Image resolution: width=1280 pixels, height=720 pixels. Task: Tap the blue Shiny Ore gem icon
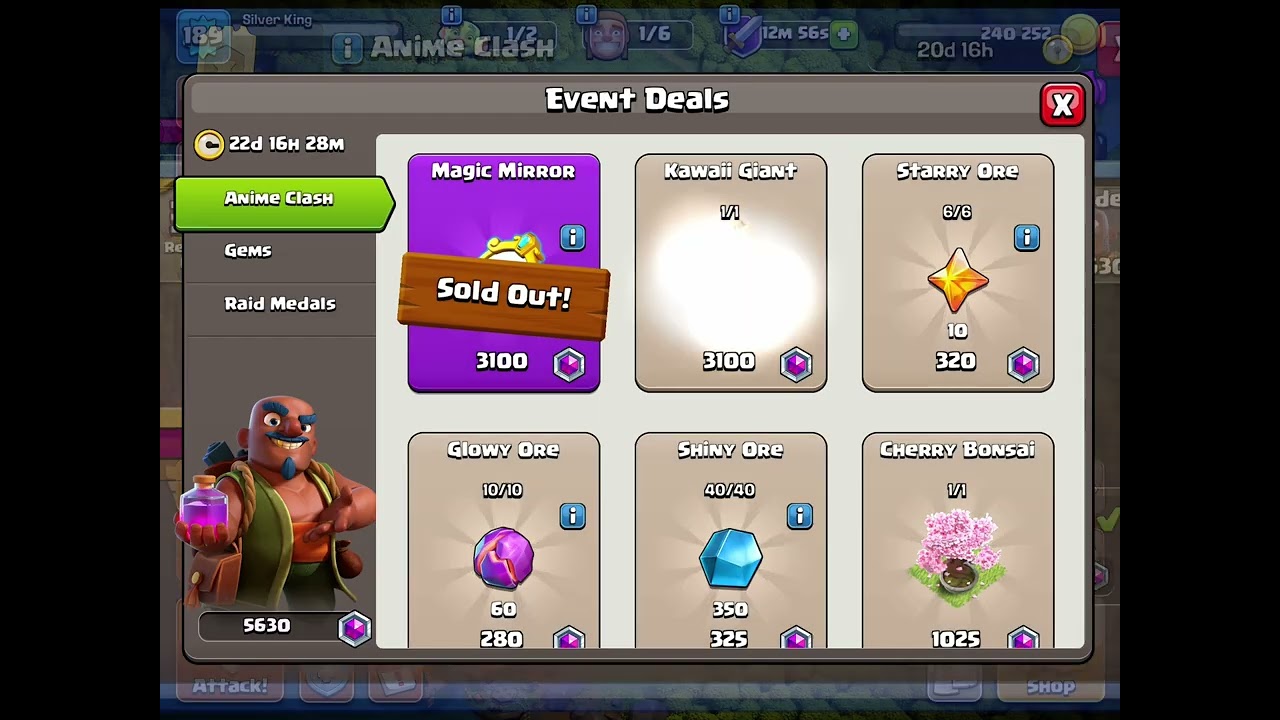(x=730, y=559)
